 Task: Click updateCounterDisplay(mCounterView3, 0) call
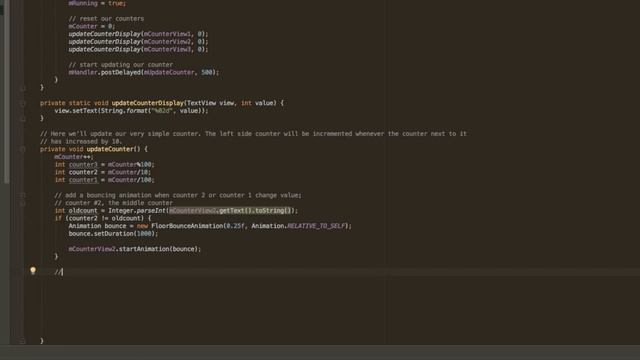tap(138, 49)
